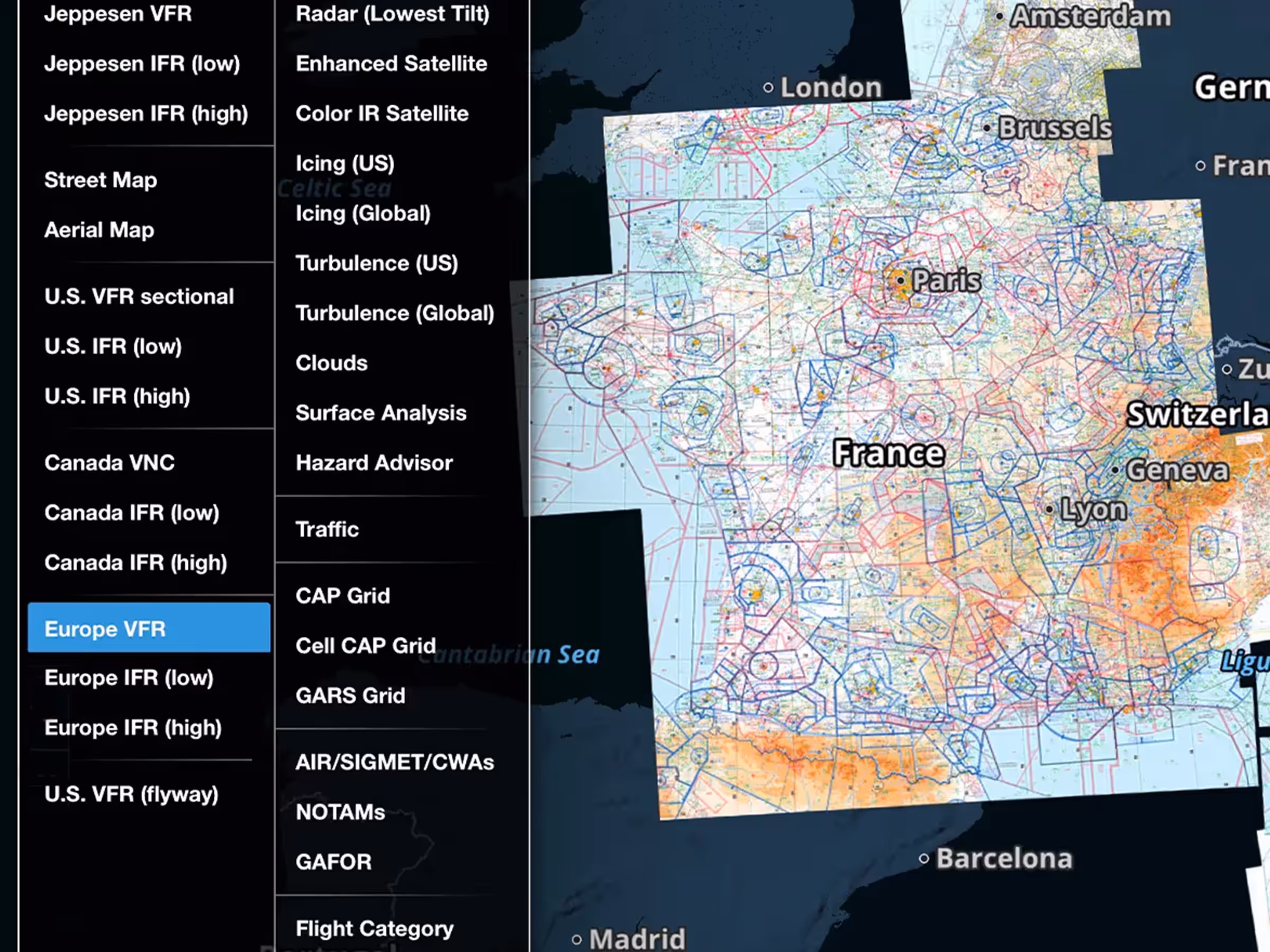Toggle Traffic overlay
1270x952 pixels.
coord(327,529)
